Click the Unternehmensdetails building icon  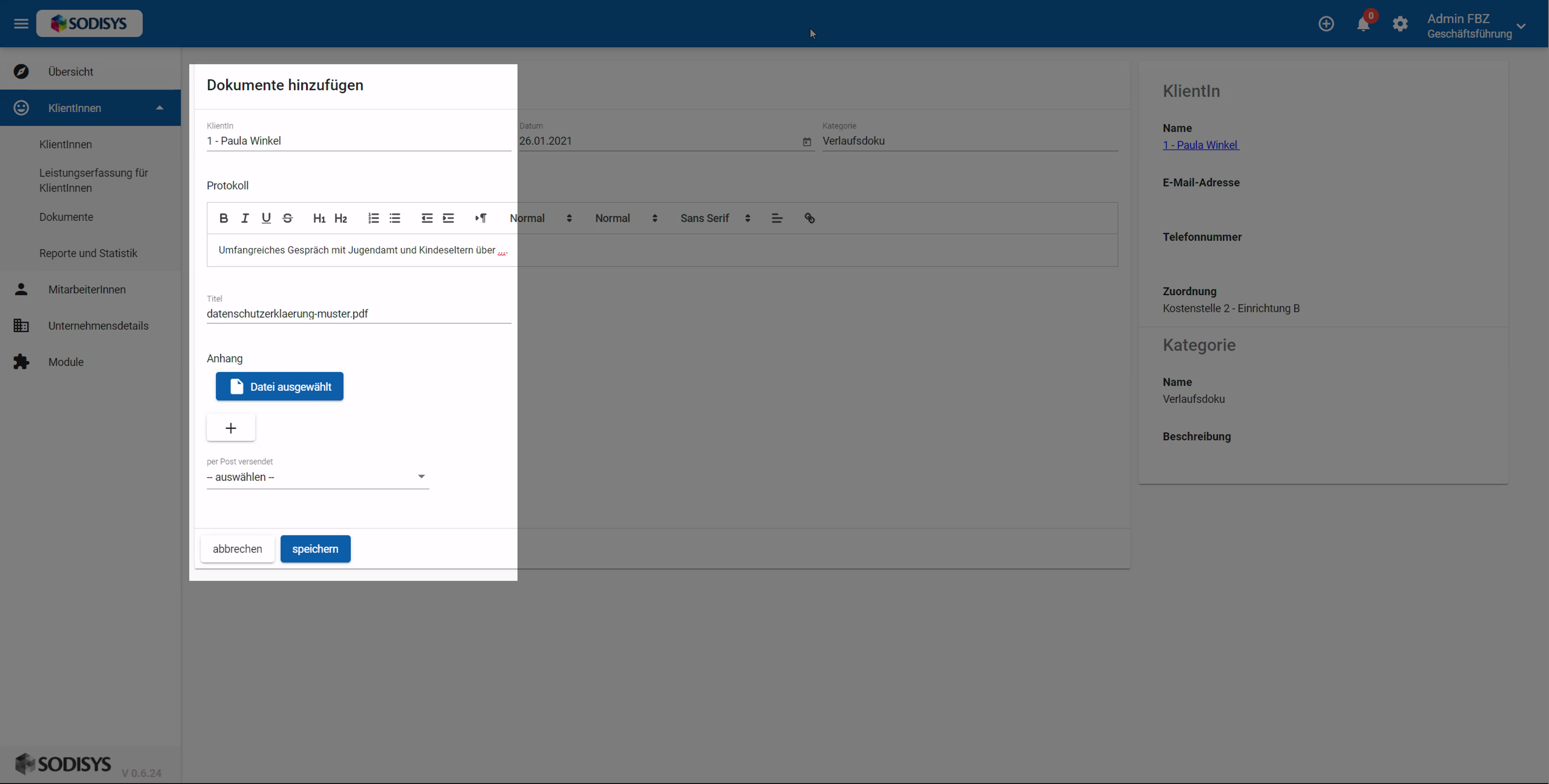(x=21, y=326)
